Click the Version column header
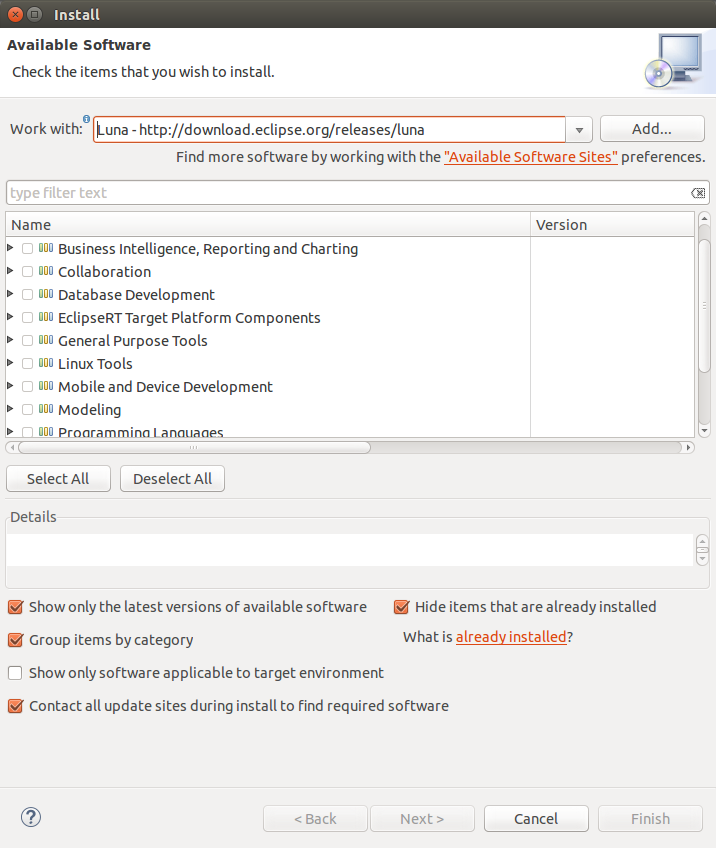 pos(613,224)
